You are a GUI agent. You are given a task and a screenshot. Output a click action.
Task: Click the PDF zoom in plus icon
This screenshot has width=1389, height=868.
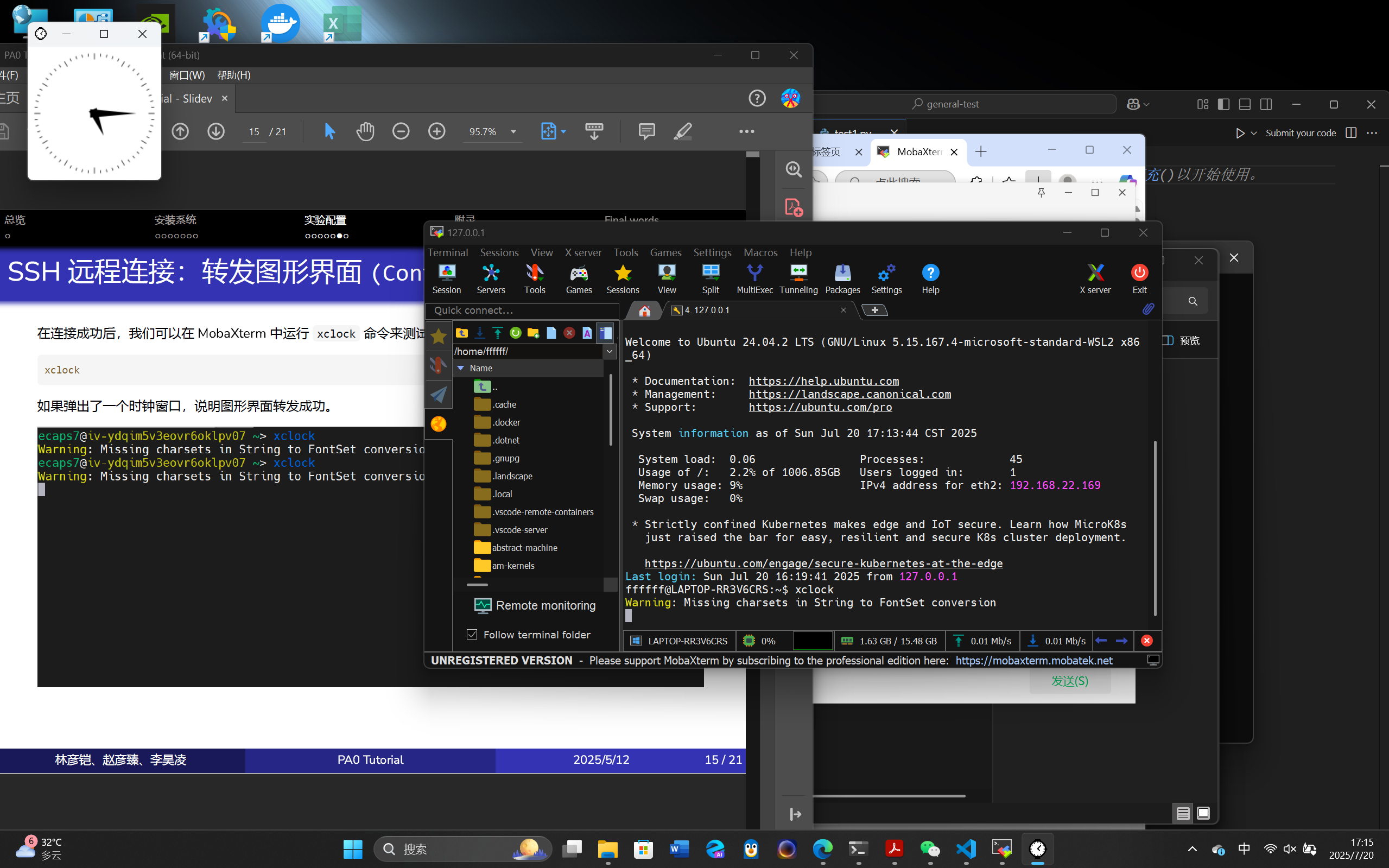coord(437,131)
